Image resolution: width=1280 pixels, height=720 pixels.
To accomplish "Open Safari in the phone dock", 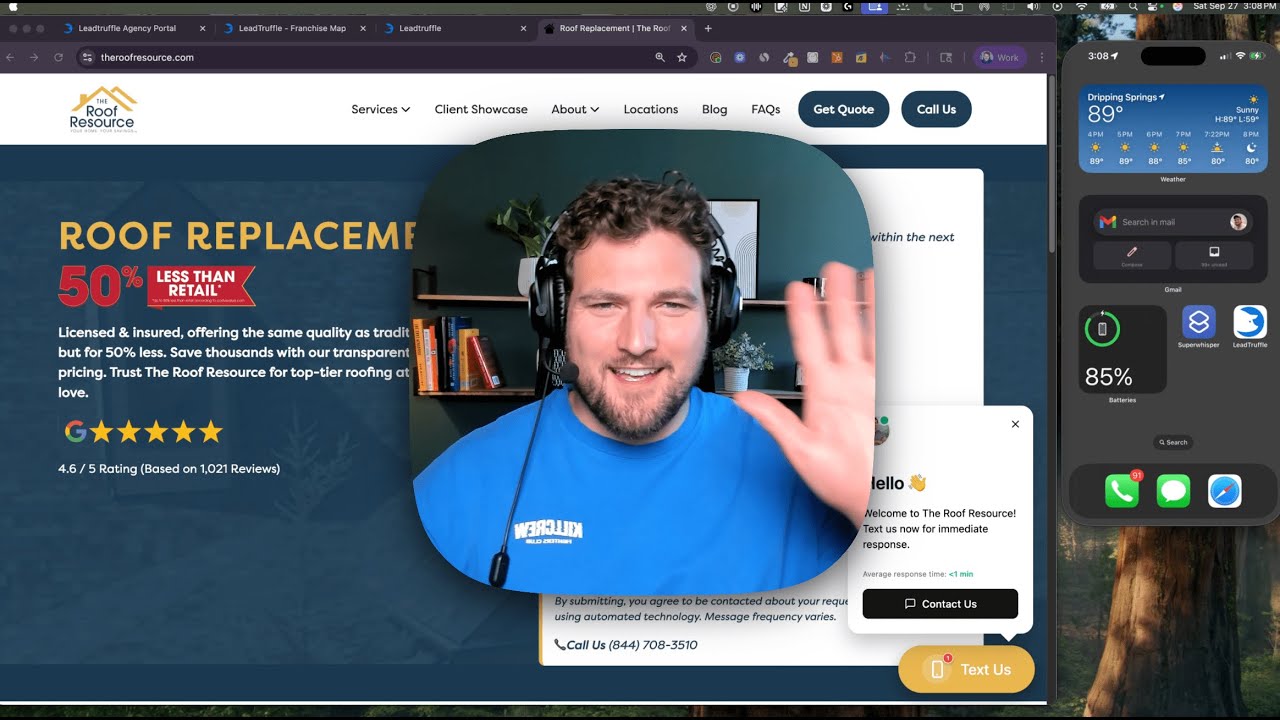I will pos(1225,491).
